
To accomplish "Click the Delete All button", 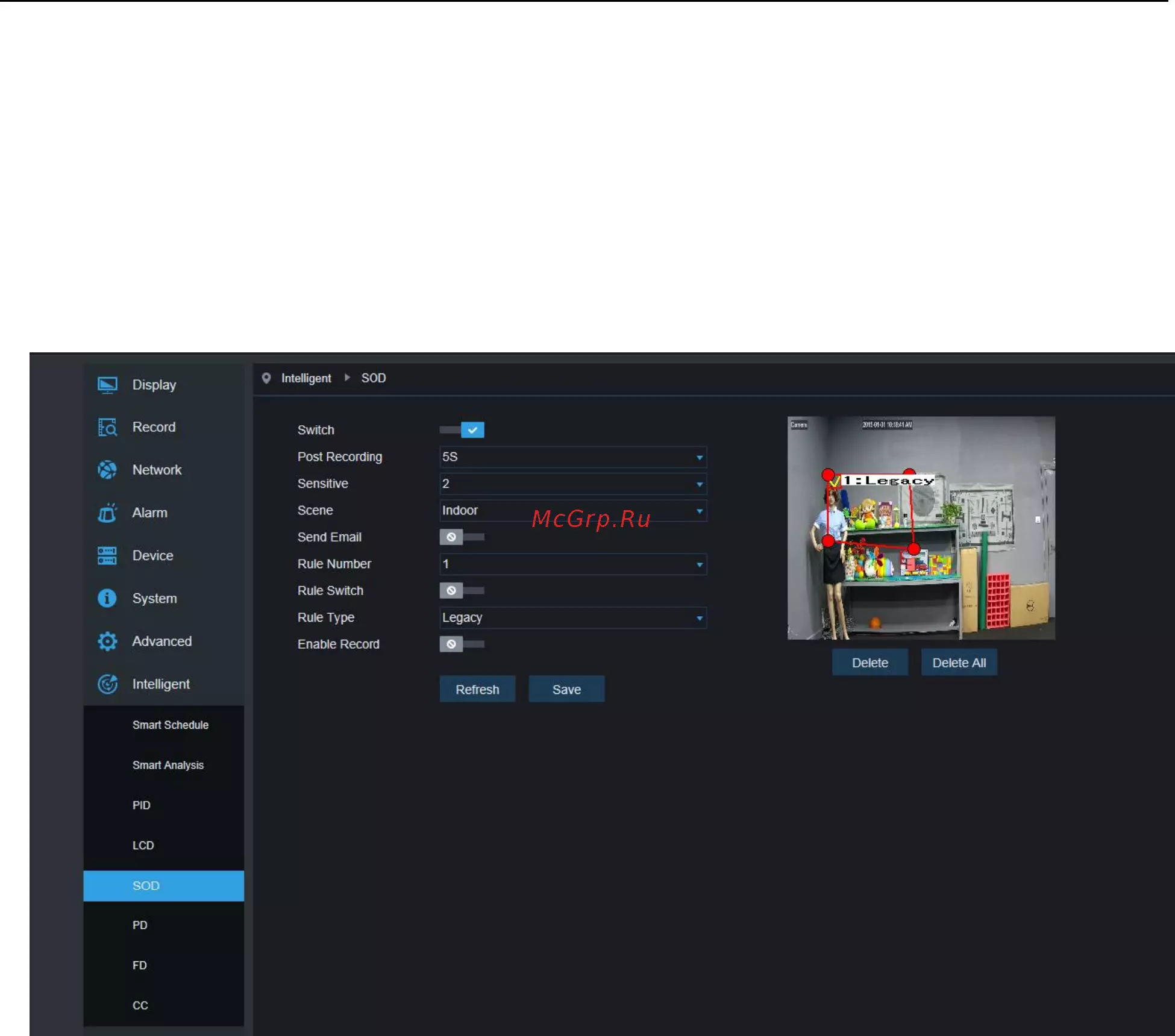I will (x=959, y=663).
